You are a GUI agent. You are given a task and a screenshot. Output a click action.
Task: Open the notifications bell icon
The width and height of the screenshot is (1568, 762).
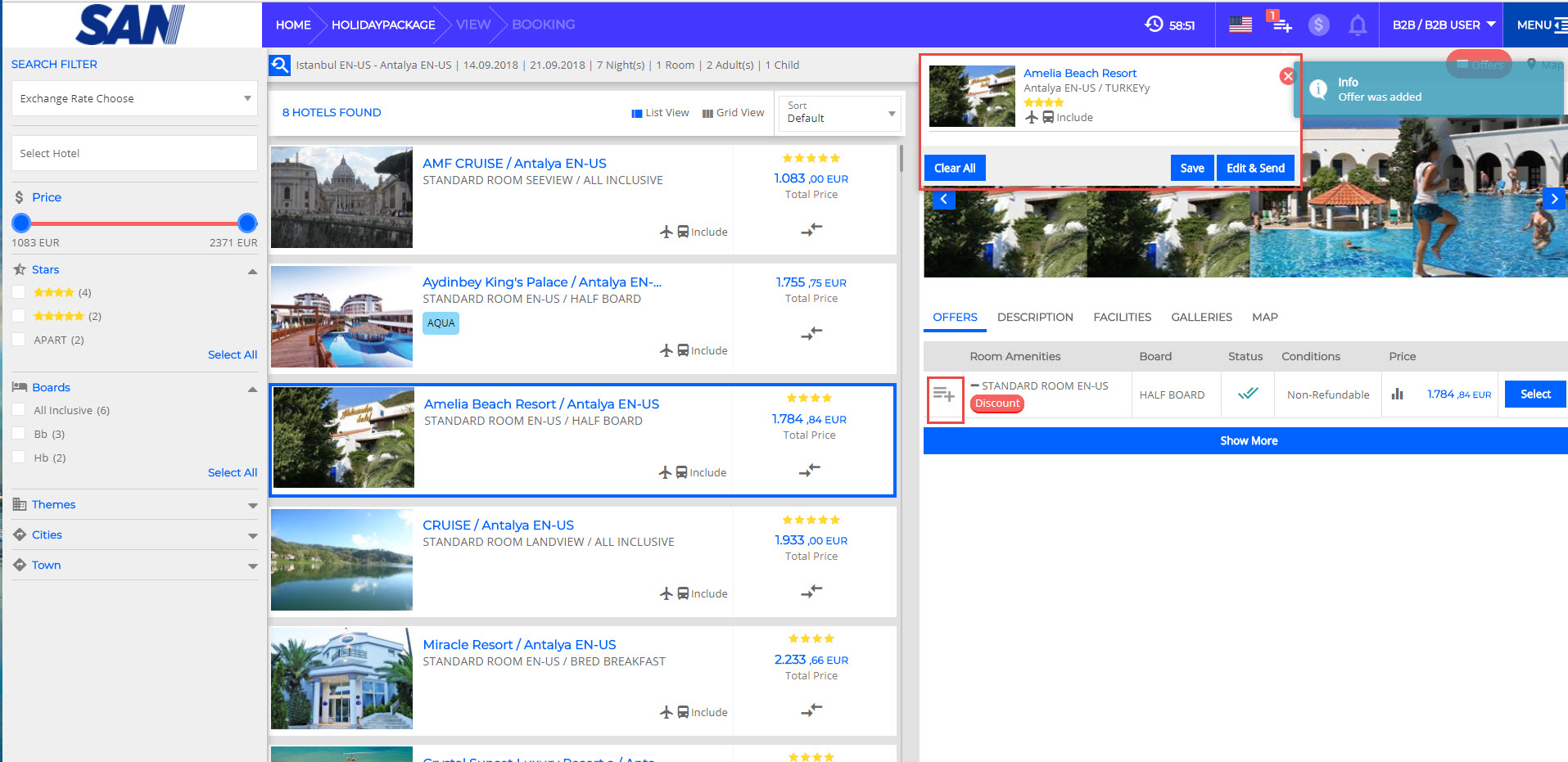click(1358, 25)
